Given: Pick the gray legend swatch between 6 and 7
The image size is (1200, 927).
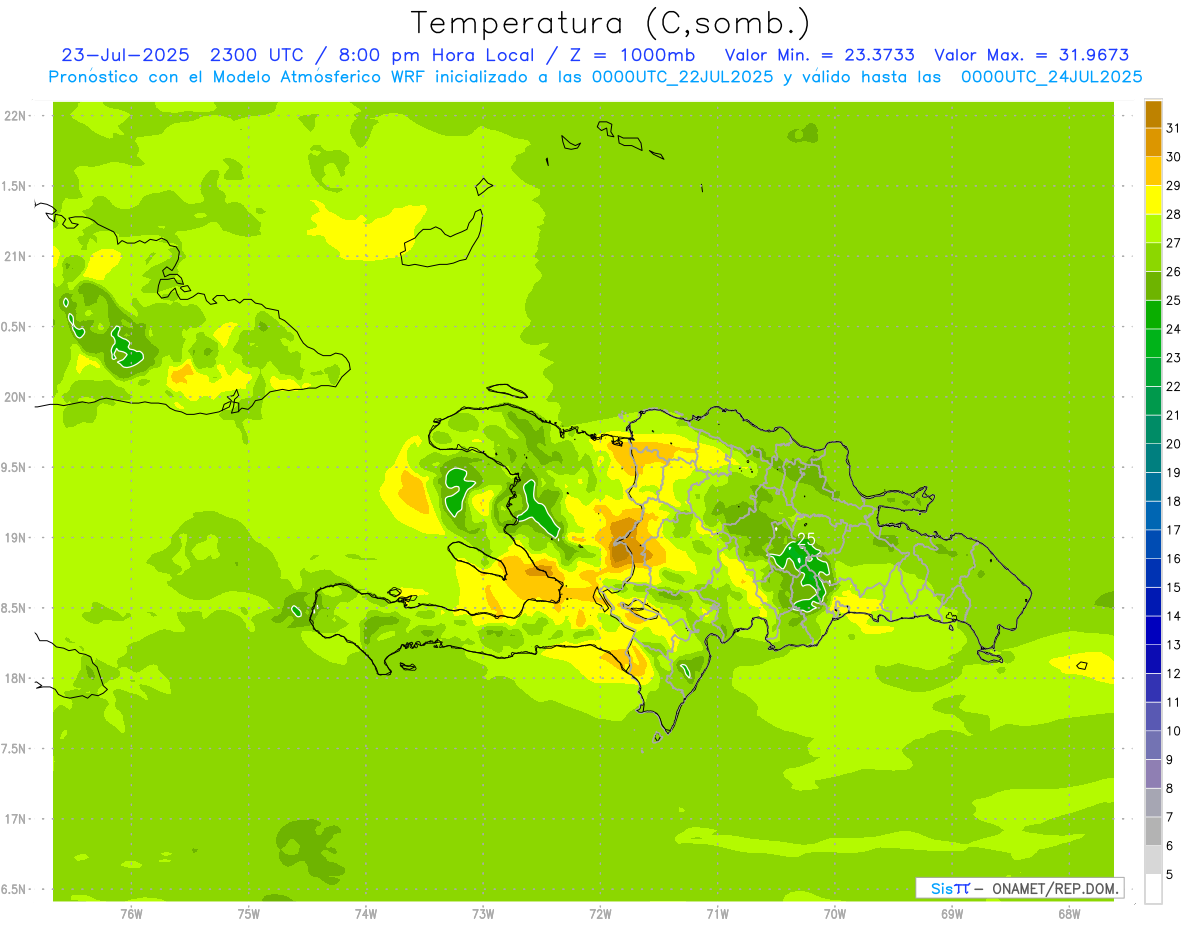Looking at the screenshot, I should (x=1153, y=831).
